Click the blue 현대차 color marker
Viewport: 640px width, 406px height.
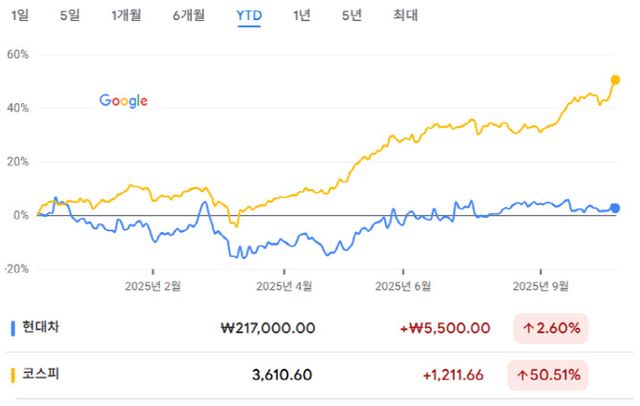[x=12, y=327]
